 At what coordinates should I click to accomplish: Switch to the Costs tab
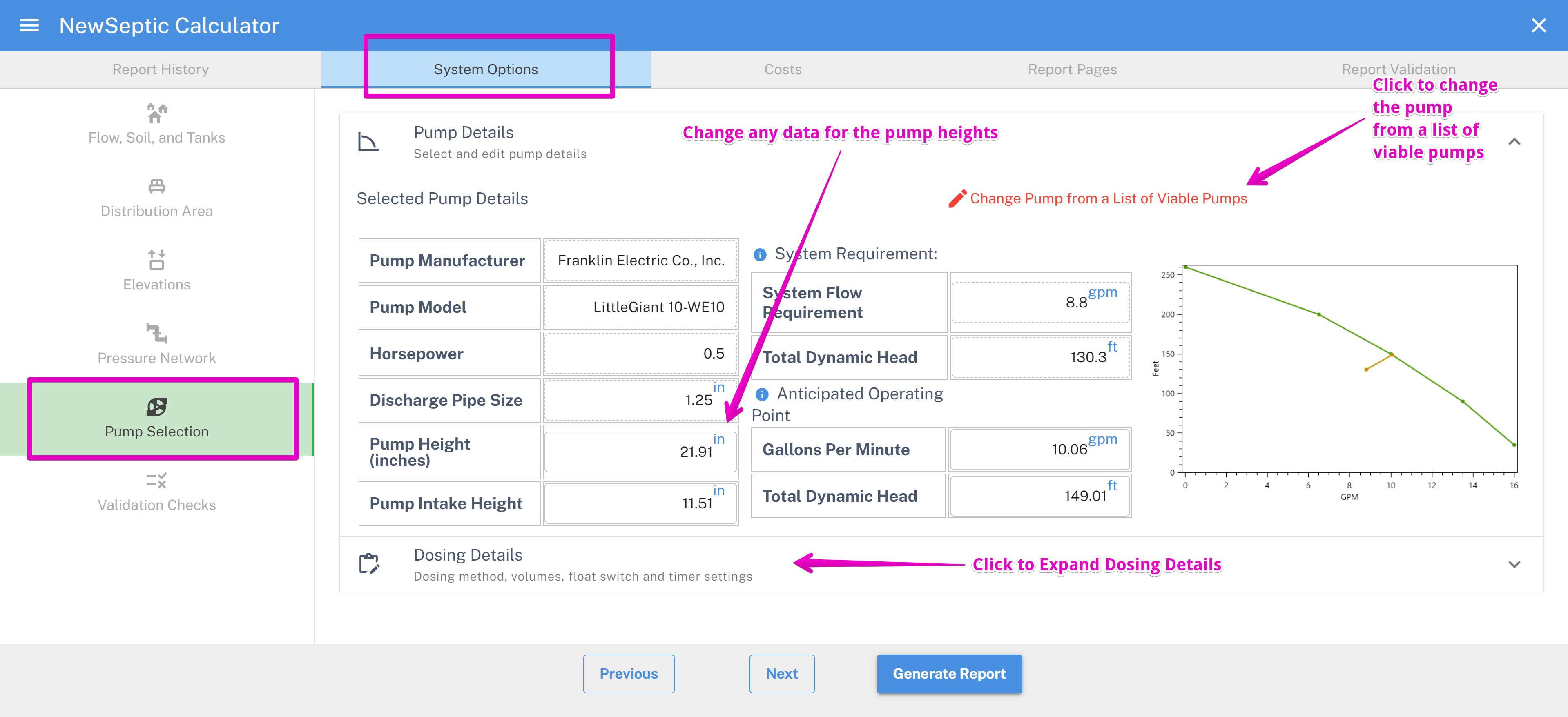784,69
